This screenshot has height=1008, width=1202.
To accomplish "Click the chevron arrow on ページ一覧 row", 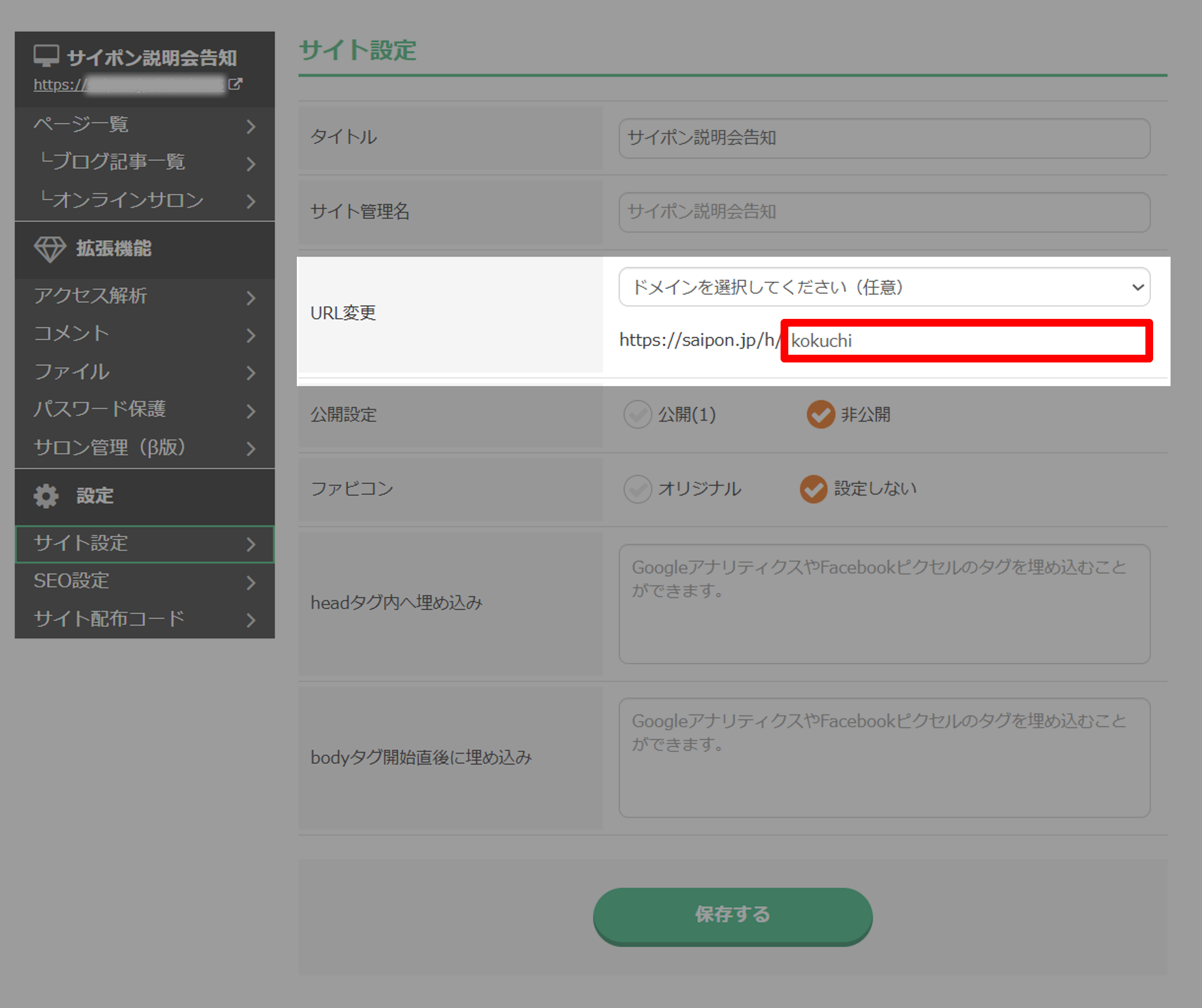I will coord(251,126).
